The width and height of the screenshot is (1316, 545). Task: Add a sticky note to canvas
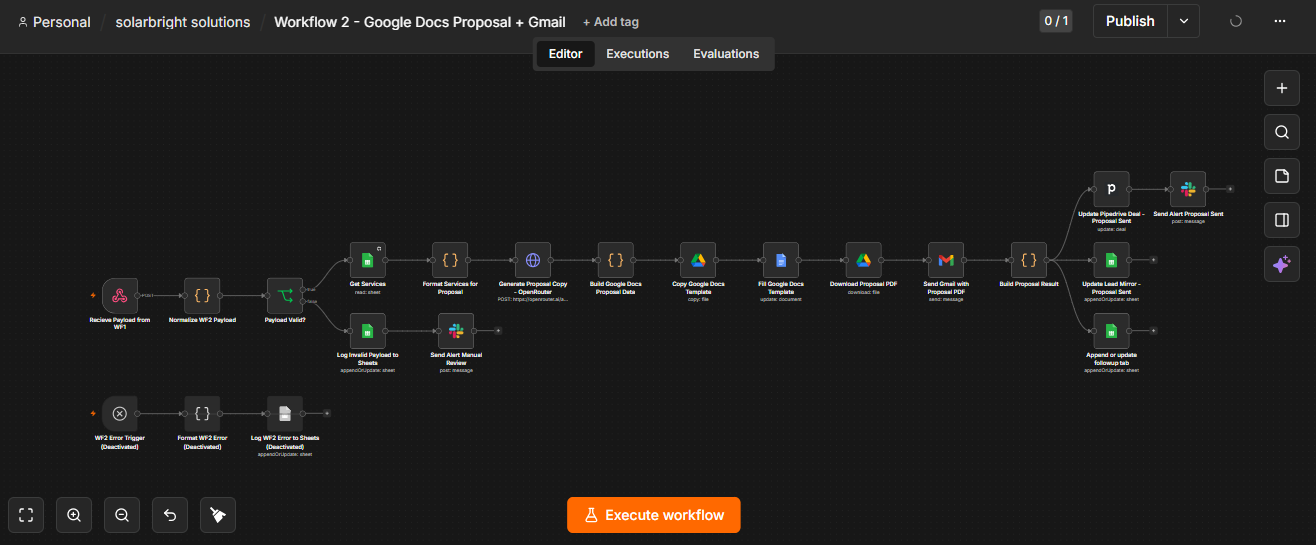pyautogui.click(x=1282, y=176)
